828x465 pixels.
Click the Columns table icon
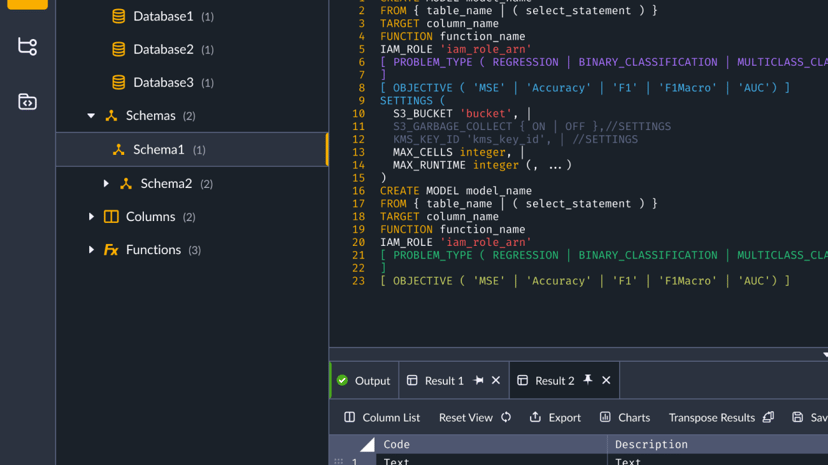click(111, 216)
